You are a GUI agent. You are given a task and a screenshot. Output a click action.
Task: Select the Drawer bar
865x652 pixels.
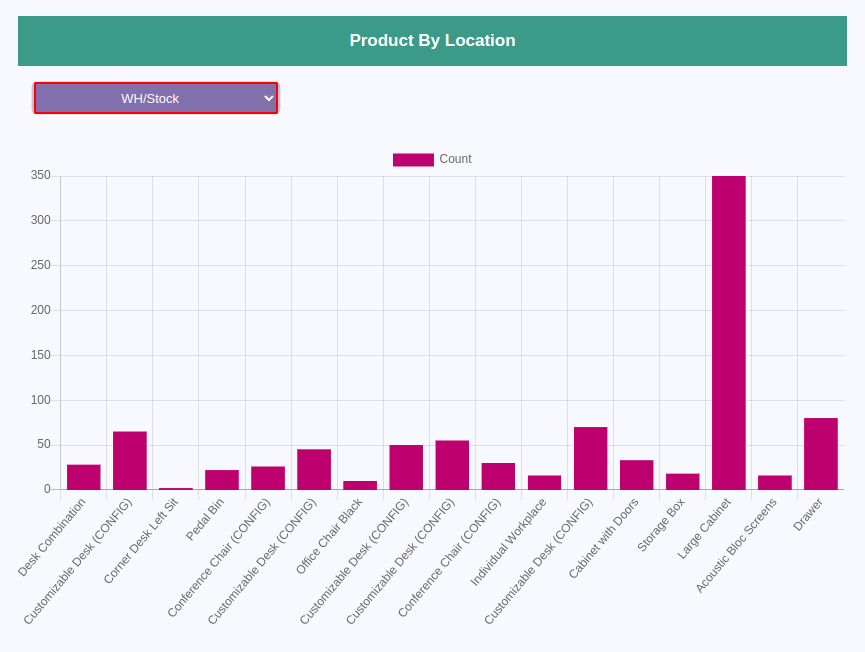click(x=820, y=453)
